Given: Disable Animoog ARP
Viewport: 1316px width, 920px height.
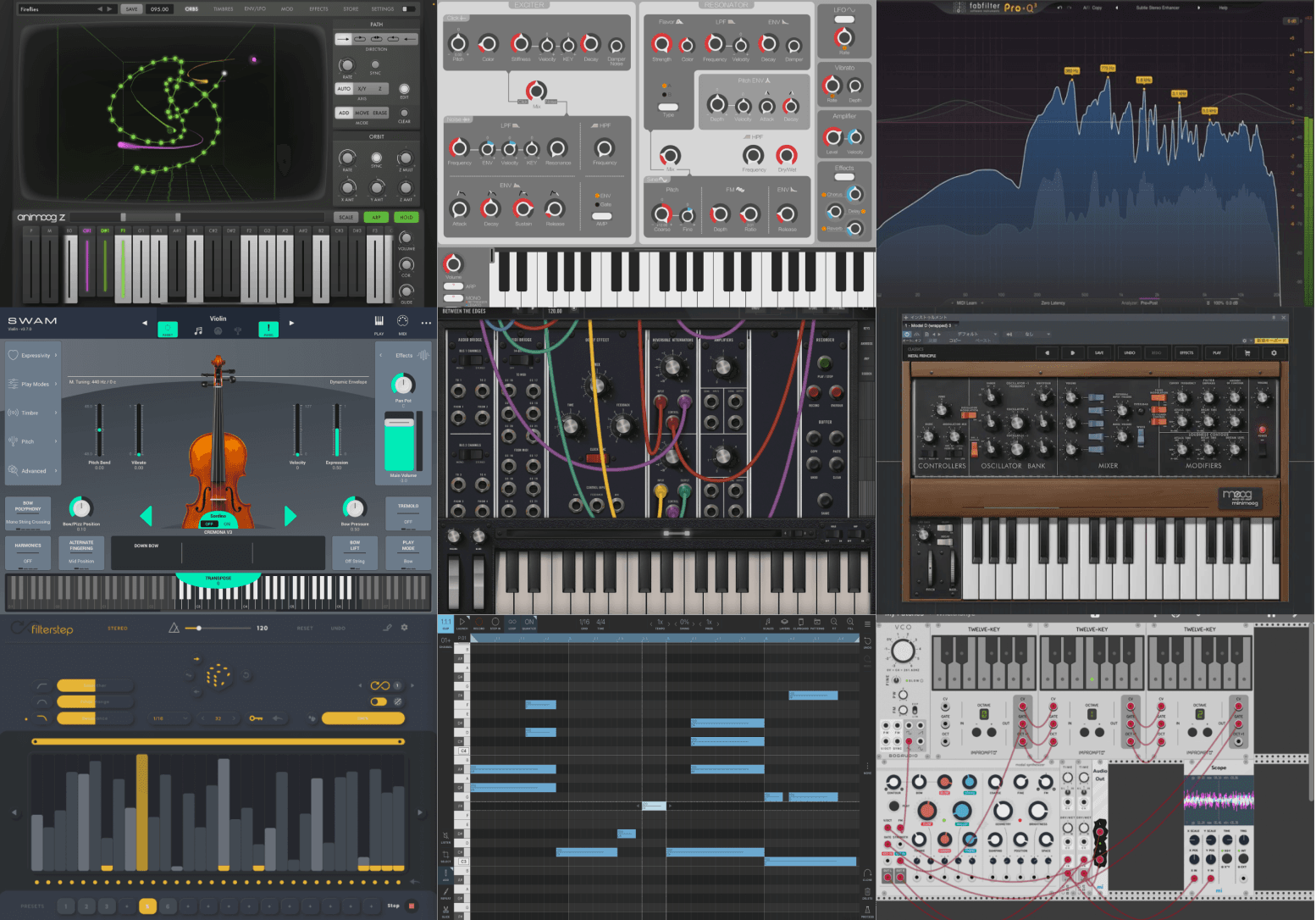Looking at the screenshot, I should 377,217.
